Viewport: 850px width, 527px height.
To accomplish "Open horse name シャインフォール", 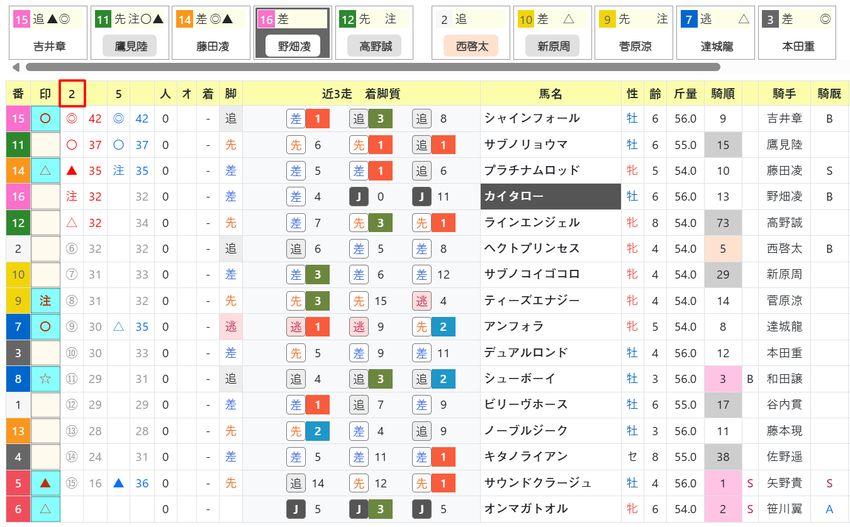I will coord(531,118).
